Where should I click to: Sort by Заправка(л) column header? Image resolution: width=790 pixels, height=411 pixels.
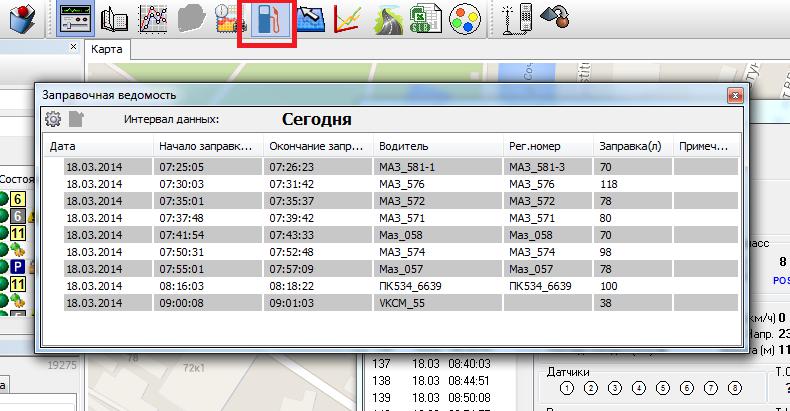pyautogui.click(x=632, y=146)
